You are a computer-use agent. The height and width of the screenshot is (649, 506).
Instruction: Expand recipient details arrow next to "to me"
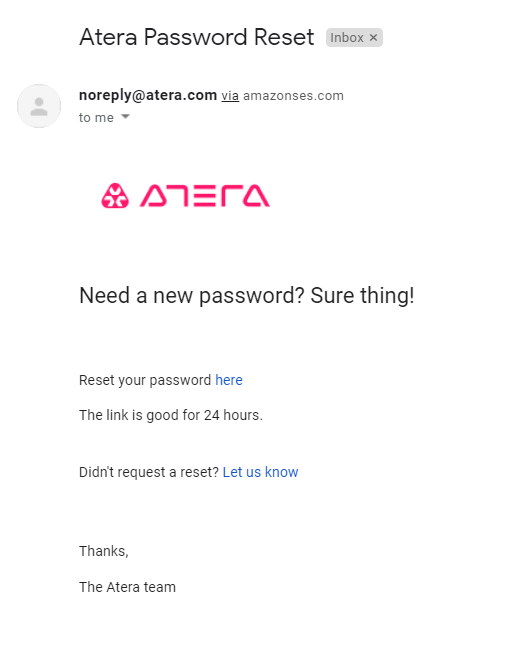[125, 117]
